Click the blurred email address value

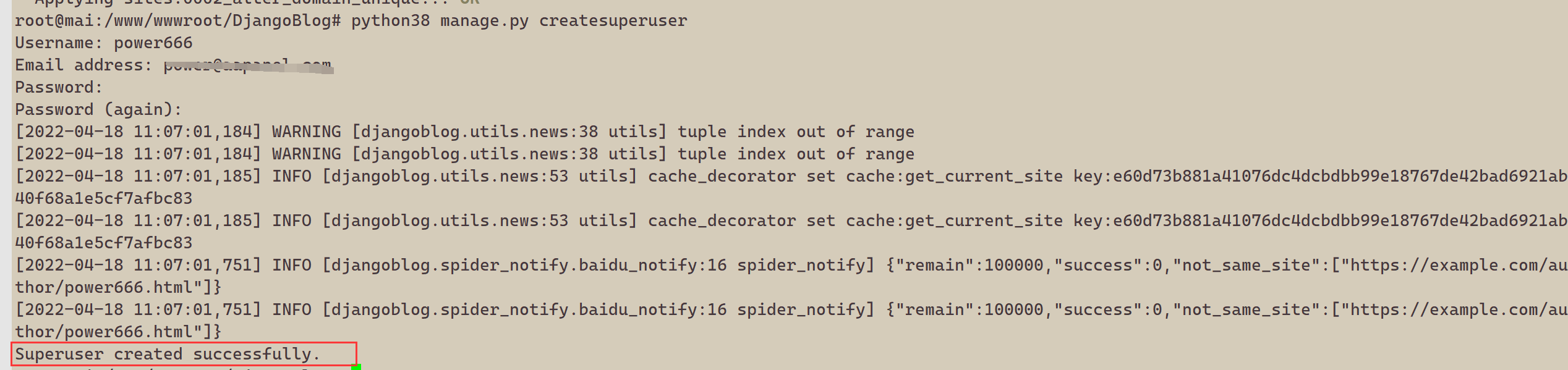tap(248, 65)
